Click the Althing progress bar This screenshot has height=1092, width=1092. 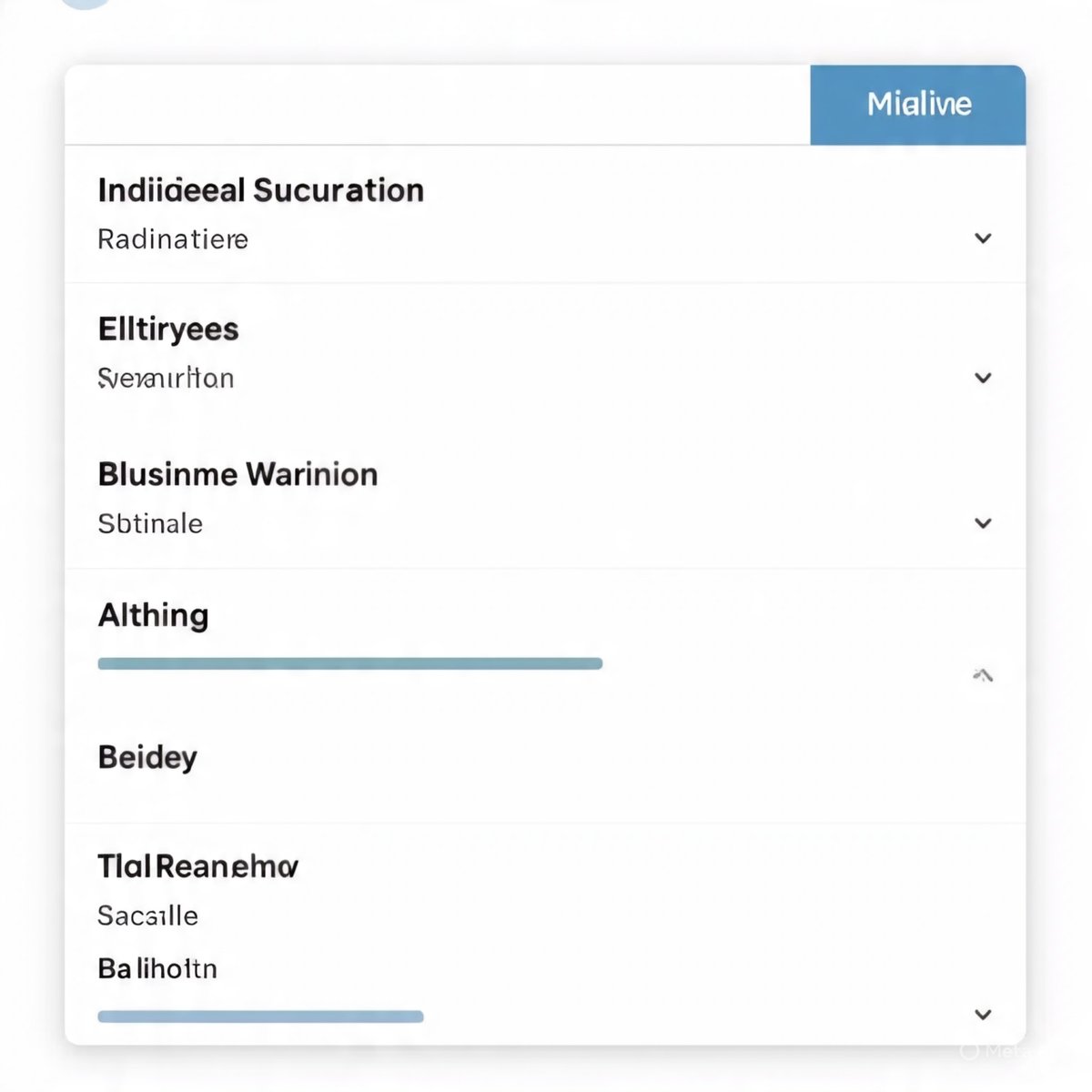point(349,663)
